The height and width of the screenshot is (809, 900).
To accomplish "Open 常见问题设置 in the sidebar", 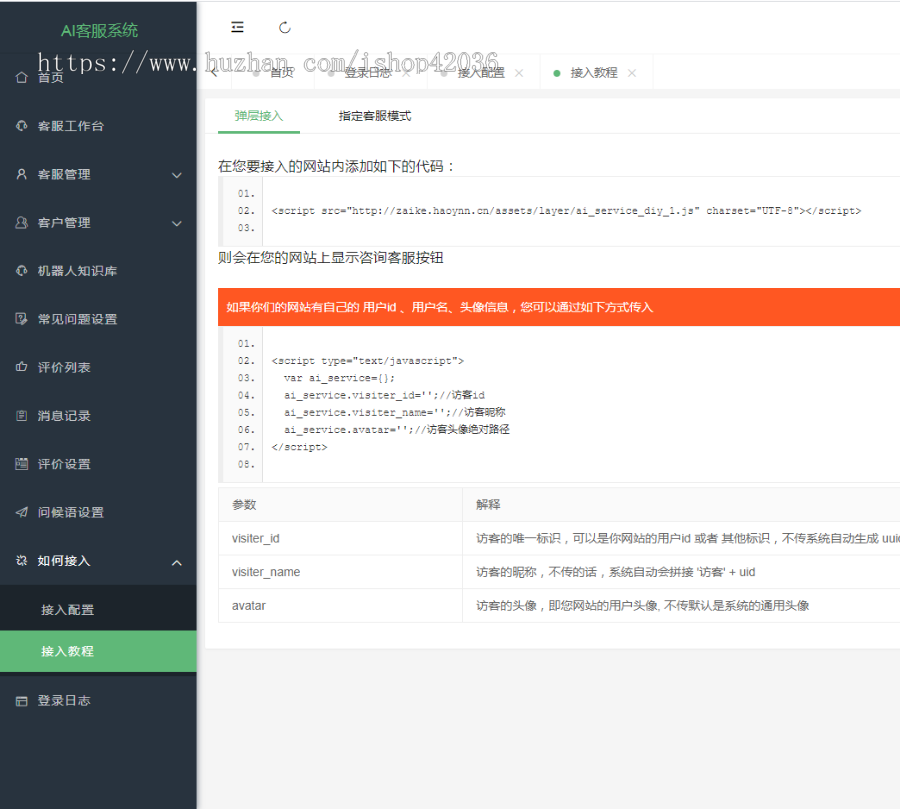I will pos(77,319).
